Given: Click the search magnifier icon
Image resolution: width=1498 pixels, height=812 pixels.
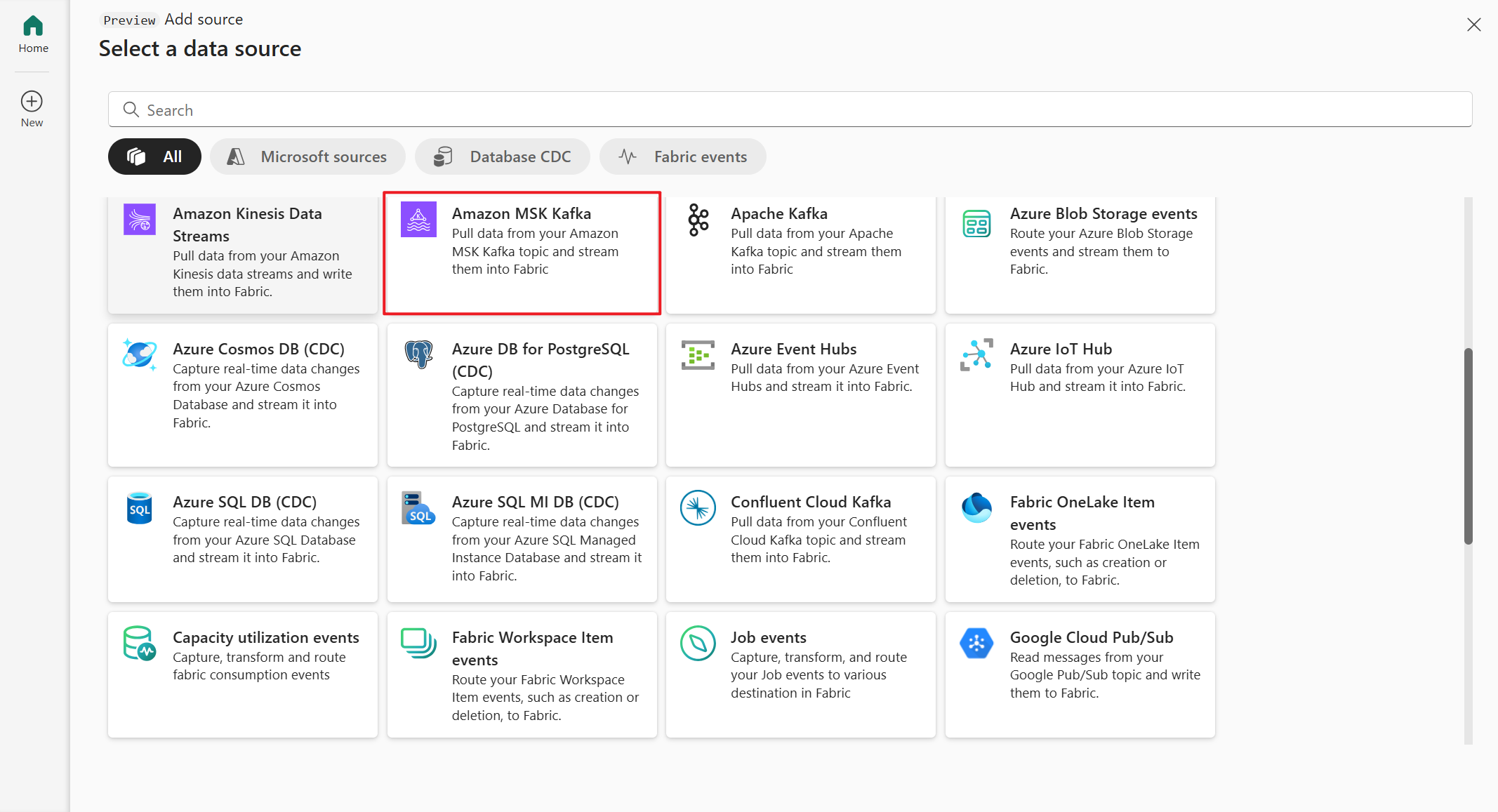Looking at the screenshot, I should pyautogui.click(x=131, y=109).
